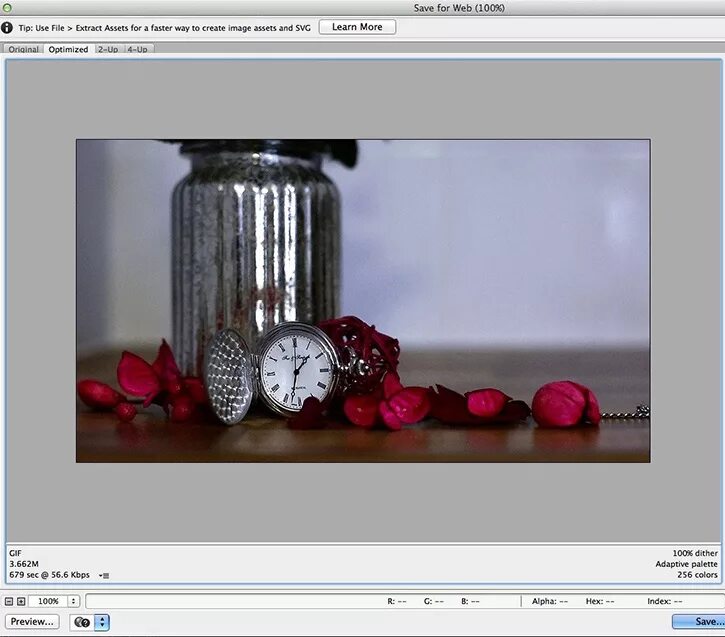Screen dimensions: 725x637
Task: Click the Save for Web title bar
Action: point(459,8)
